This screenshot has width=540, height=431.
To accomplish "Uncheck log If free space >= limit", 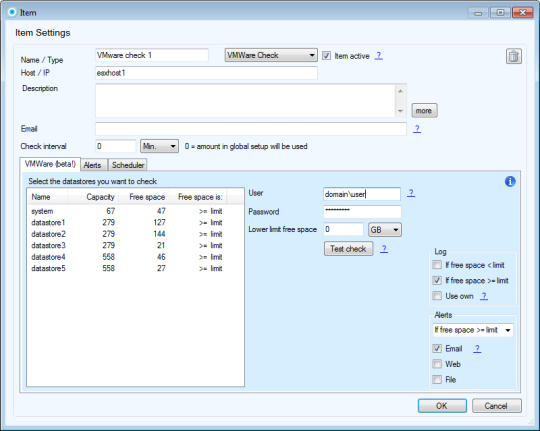I will (x=437, y=280).
